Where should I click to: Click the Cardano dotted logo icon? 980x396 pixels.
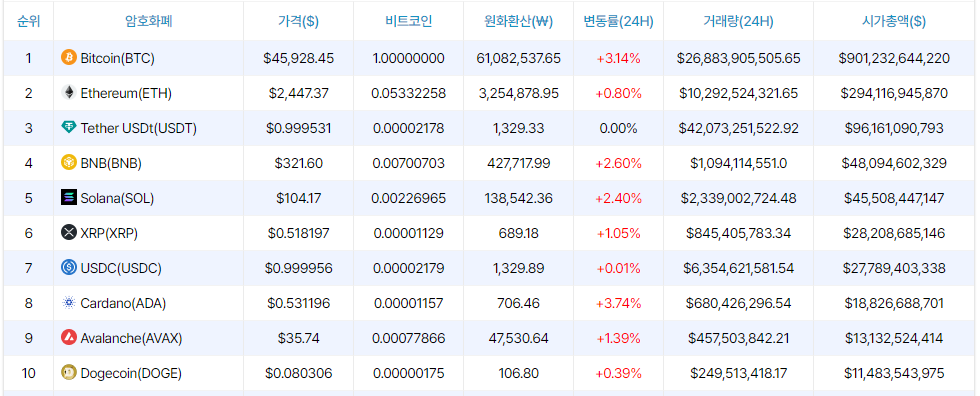69,303
